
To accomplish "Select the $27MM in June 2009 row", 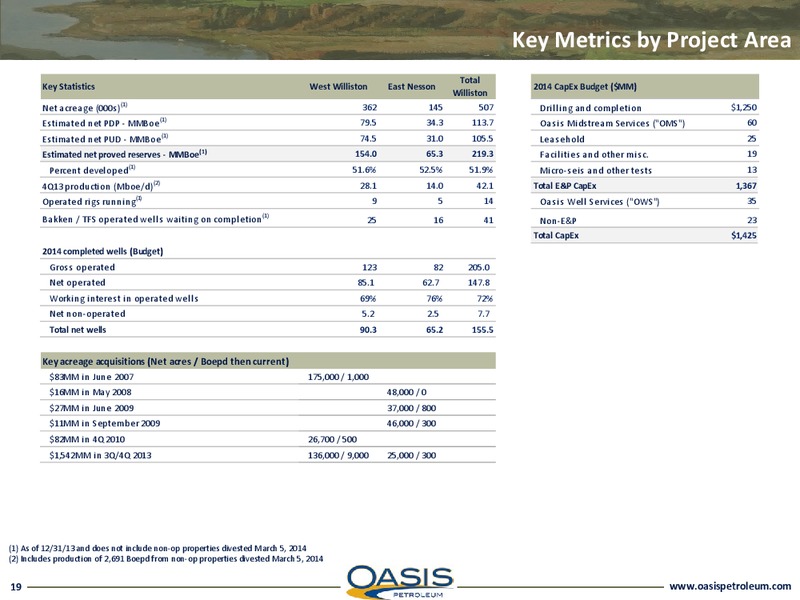I will pyautogui.click(x=268, y=408).
